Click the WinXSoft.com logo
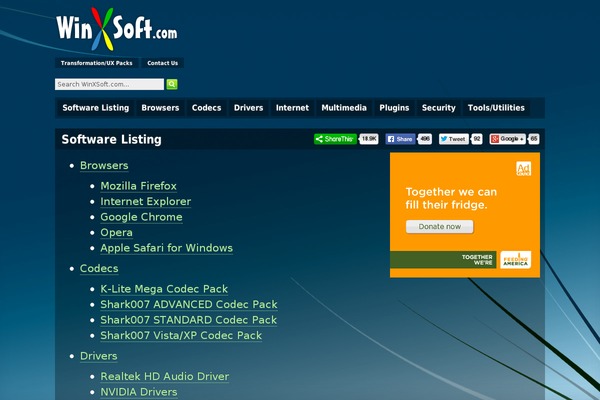The width and height of the screenshot is (600, 400). 116,29
